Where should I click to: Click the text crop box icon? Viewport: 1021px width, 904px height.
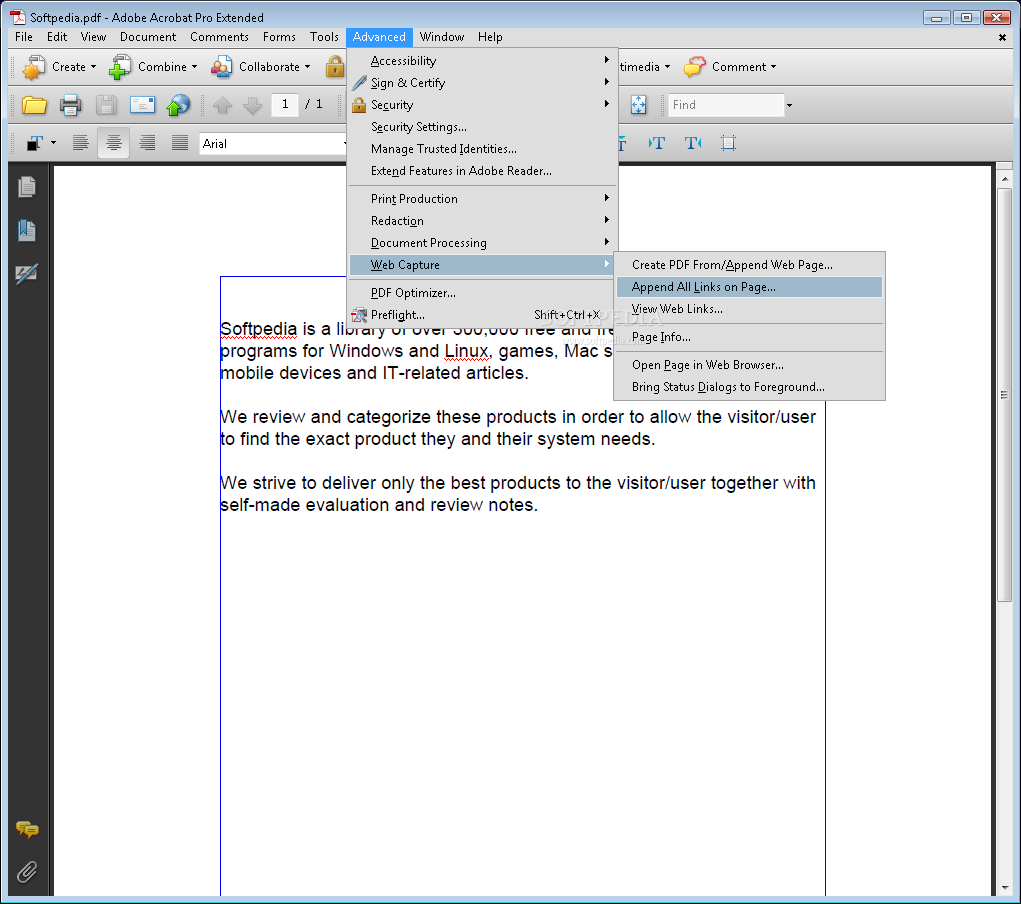click(x=728, y=143)
